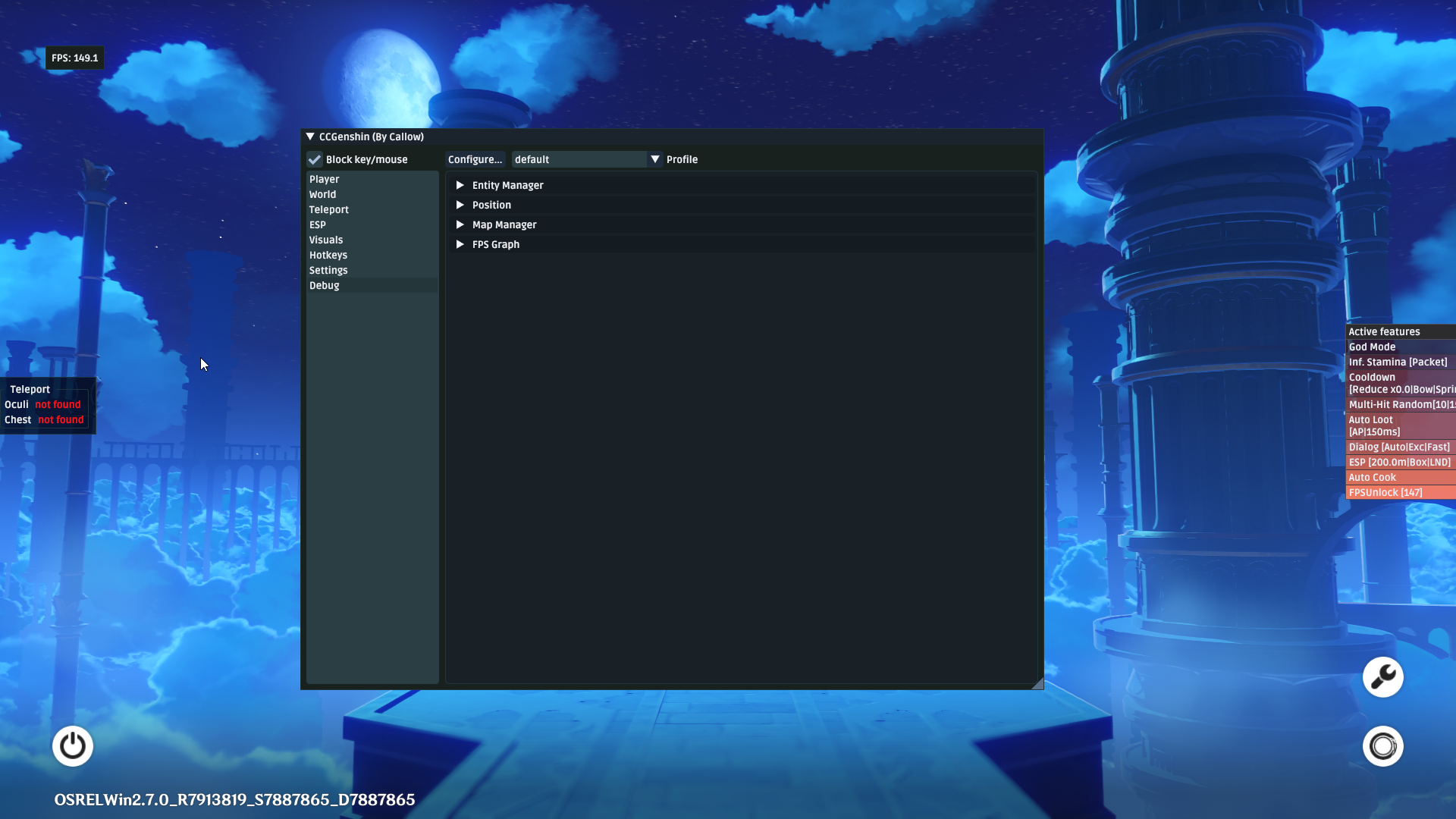Expand the Entity Manager header
1456x819 pixels.
742,185
